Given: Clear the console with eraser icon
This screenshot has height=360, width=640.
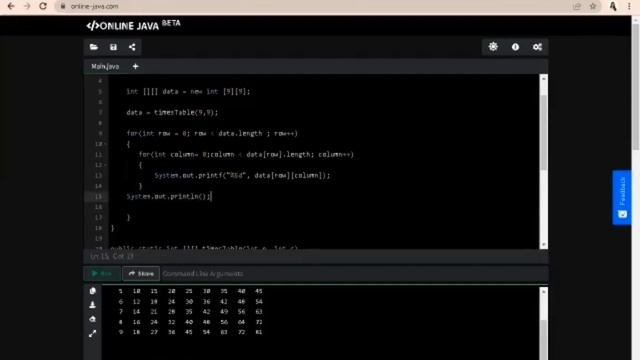Looking at the screenshot, I should pyautogui.click(x=93, y=319).
